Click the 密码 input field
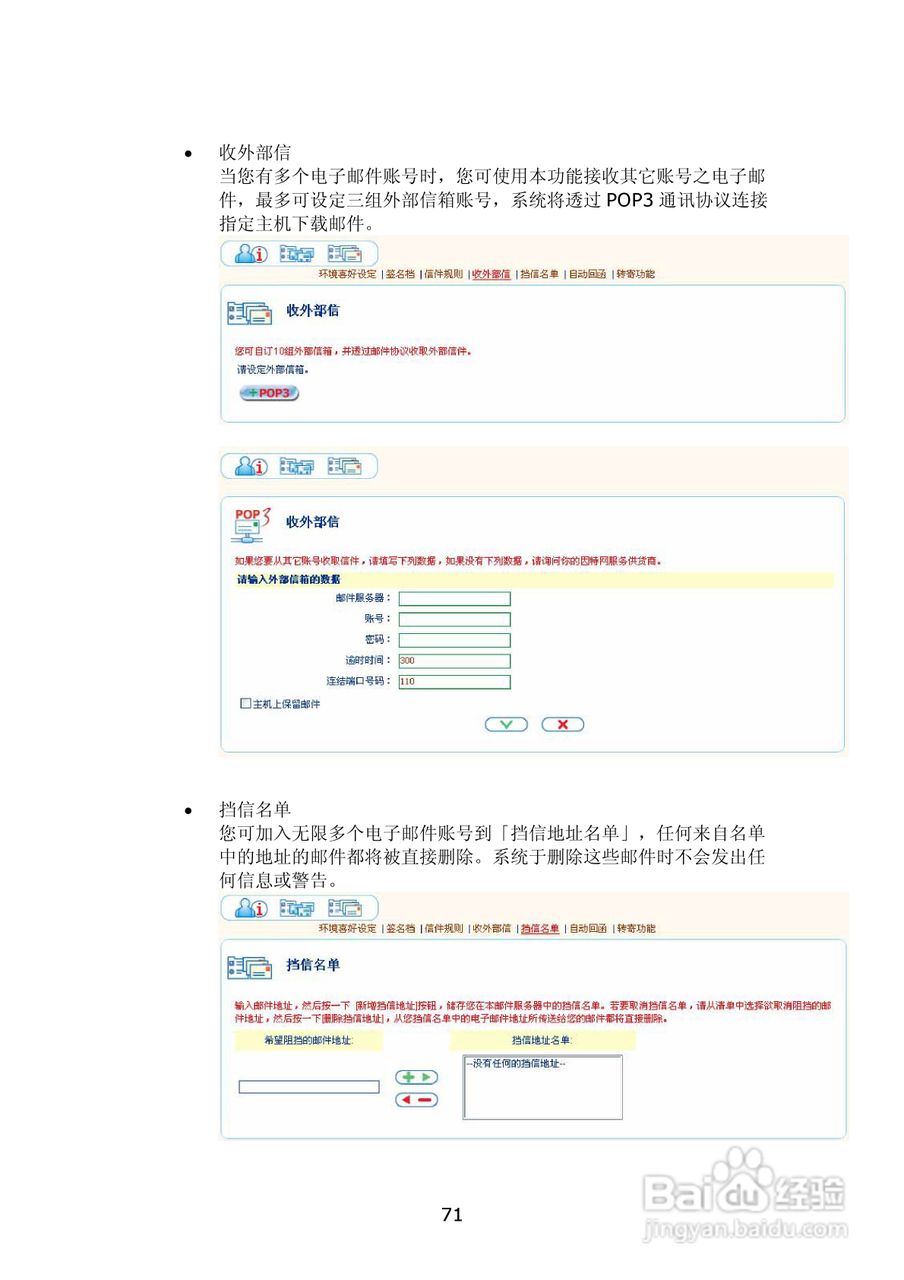Screen dimensions: 904x1280 point(454,640)
